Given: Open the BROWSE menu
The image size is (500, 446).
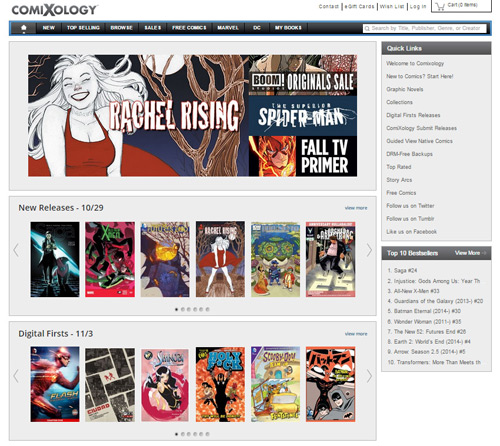Looking at the screenshot, I should coord(122,28).
